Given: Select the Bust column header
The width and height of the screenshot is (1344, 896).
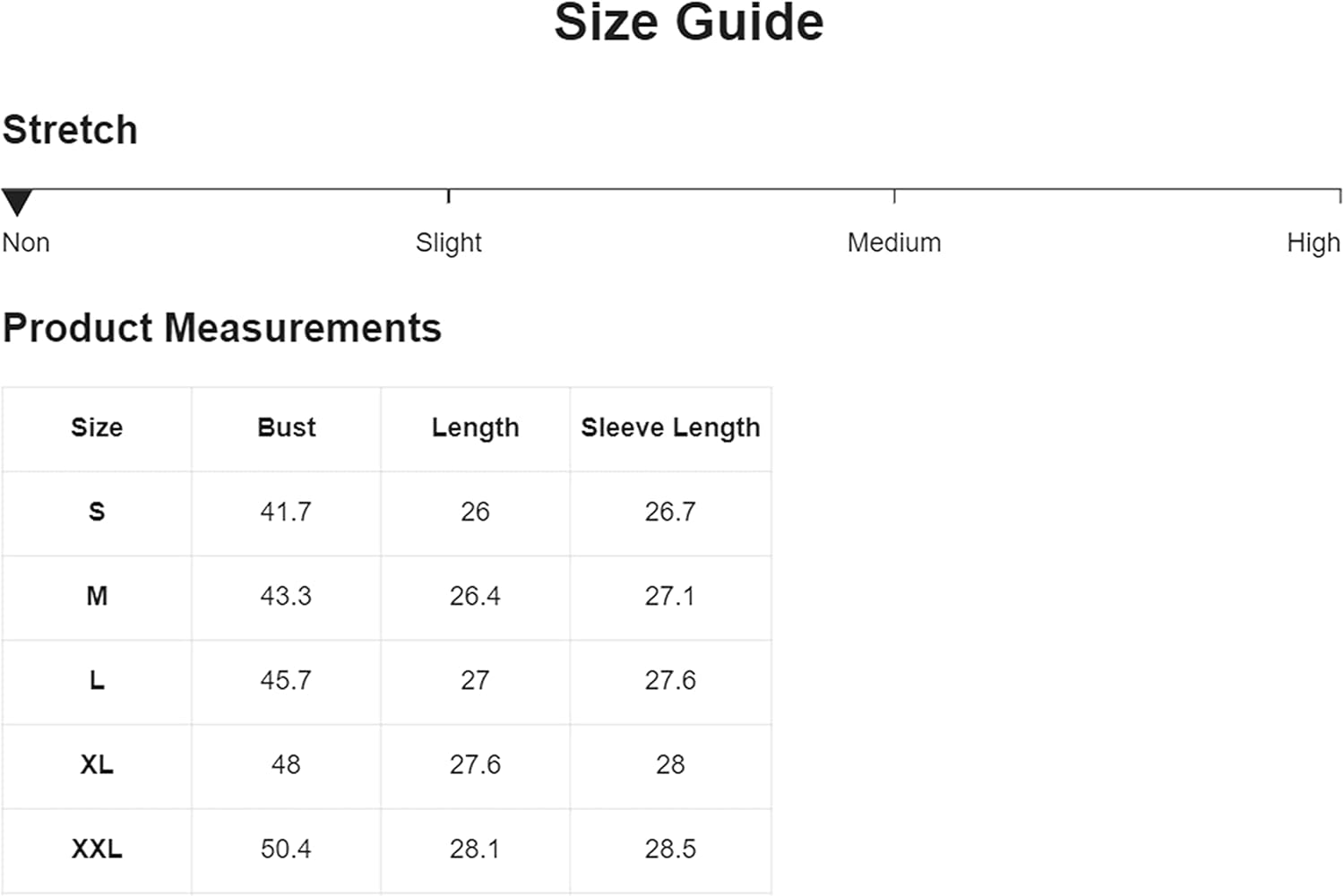Looking at the screenshot, I should pos(286,427).
